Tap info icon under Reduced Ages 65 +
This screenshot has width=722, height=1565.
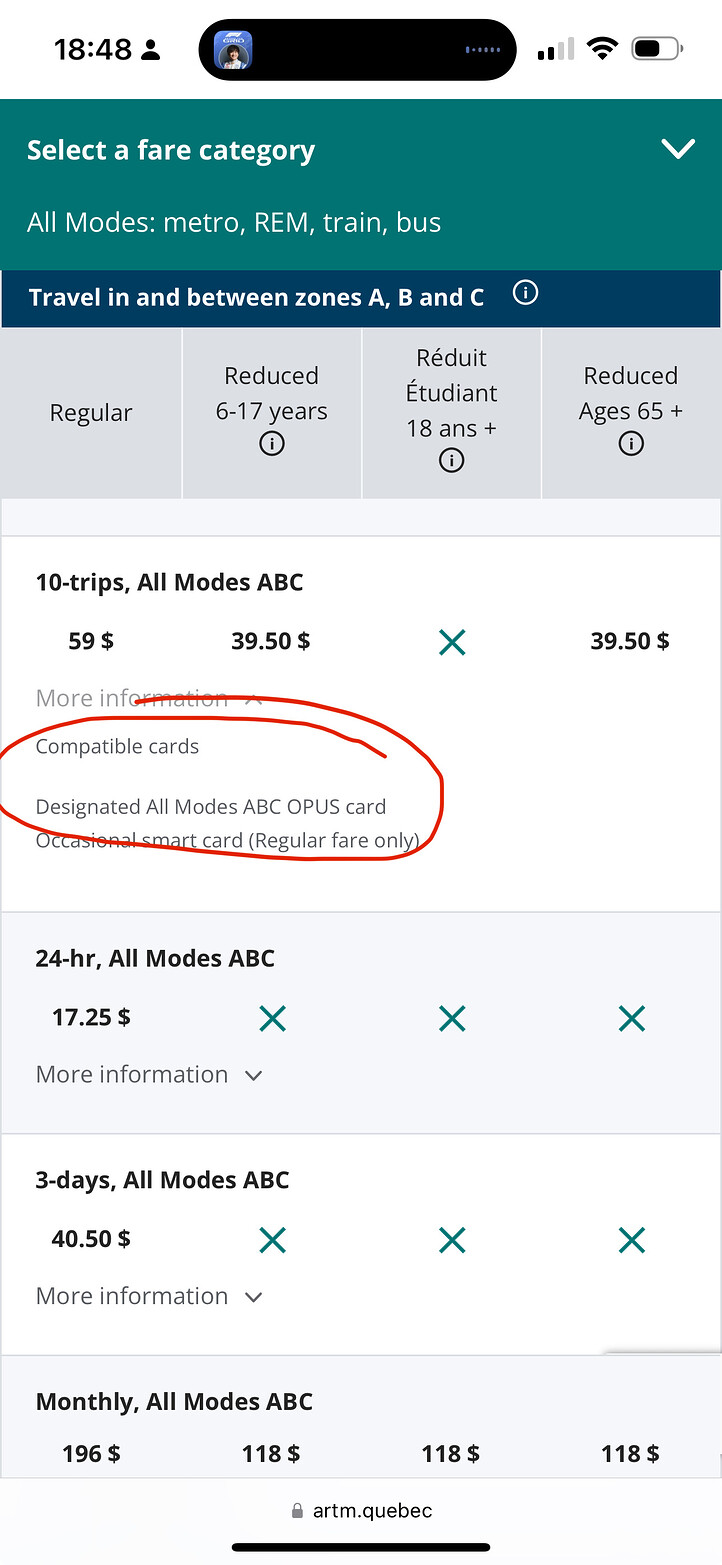[x=631, y=444]
